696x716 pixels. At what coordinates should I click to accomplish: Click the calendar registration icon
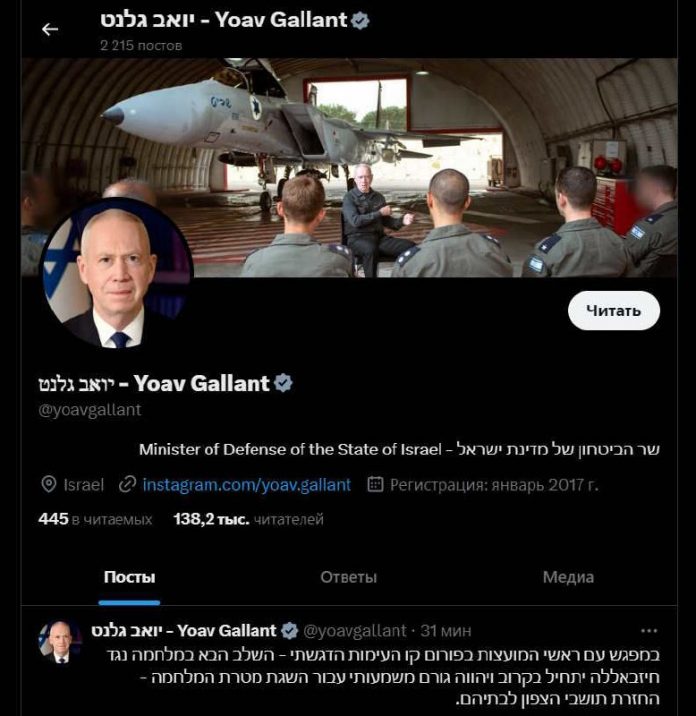pos(376,484)
